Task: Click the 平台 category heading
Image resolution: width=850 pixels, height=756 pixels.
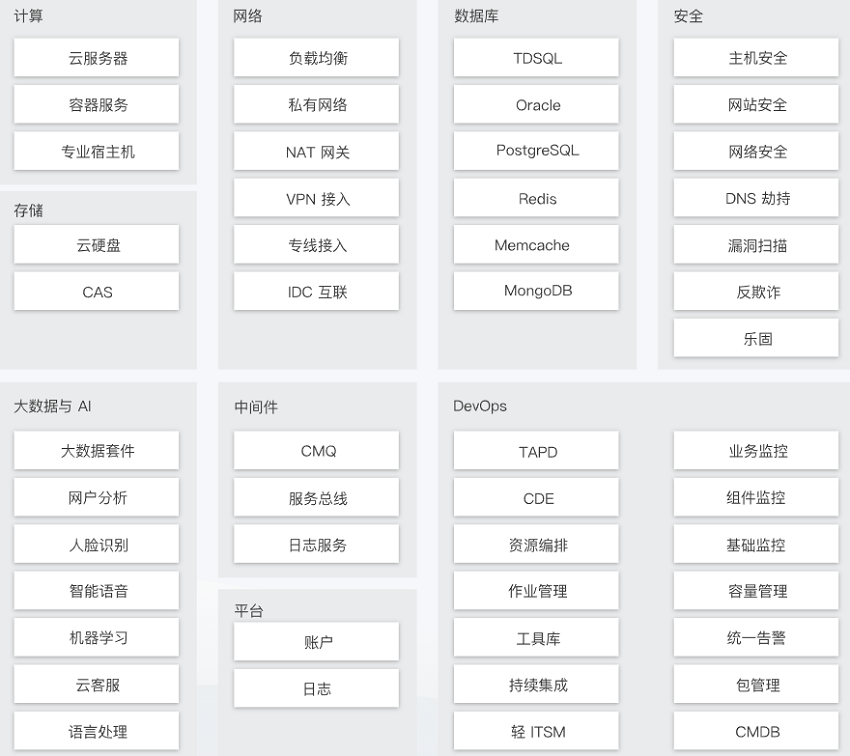Action: pos(249,611)
